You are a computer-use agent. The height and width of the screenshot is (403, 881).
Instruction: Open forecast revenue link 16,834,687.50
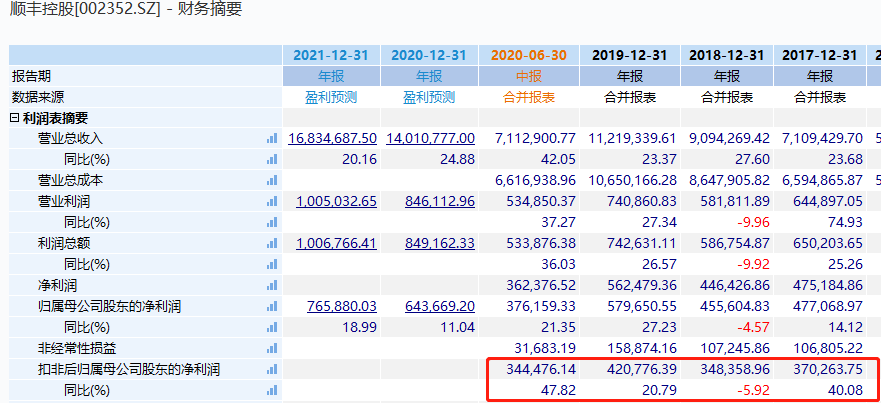pyautogui.click(x=332, y=138)
